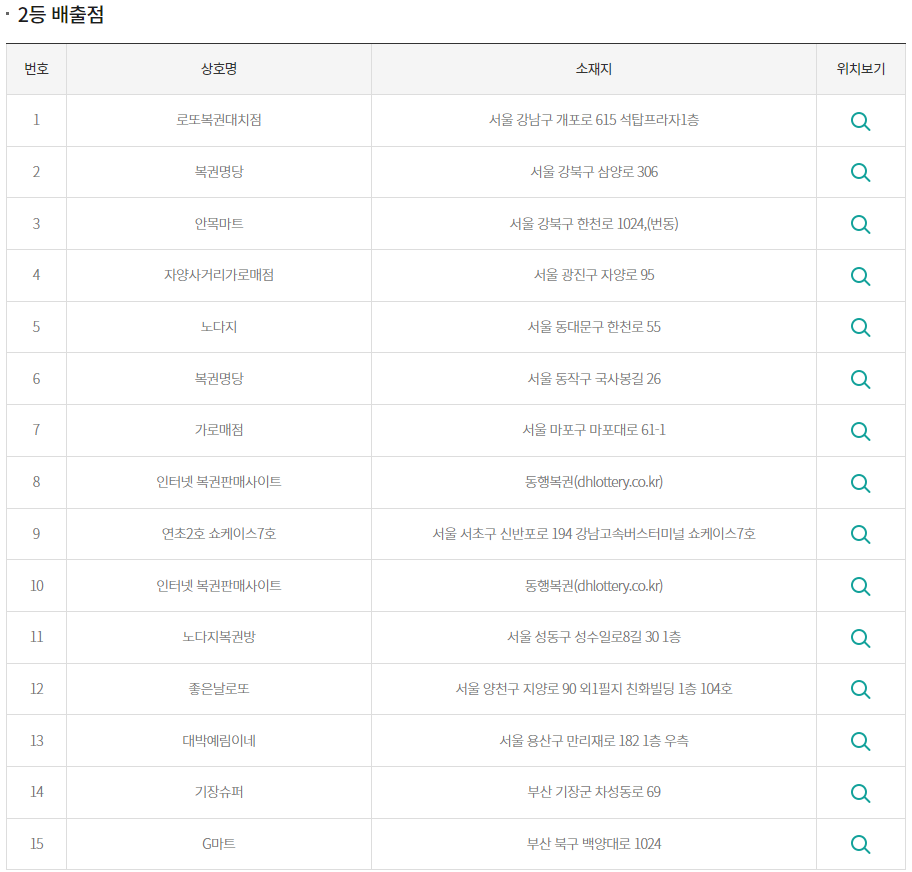
Task: Click address 부산 북구 백양대로 1024
Action: coord(593,843)
